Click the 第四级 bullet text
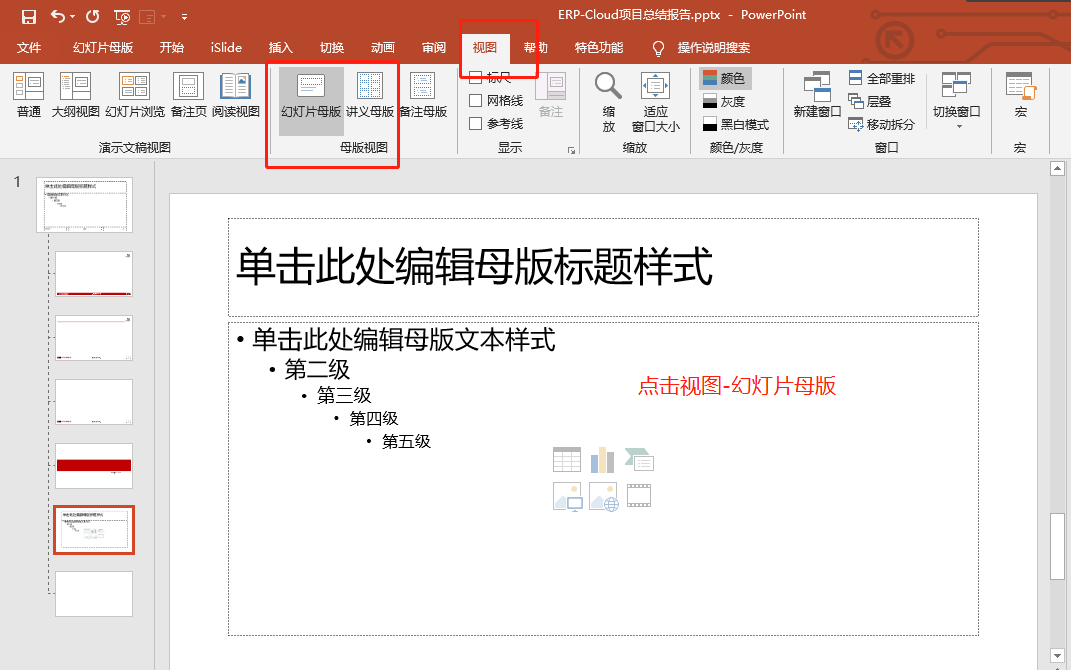This screenshot has height=670, width=1071. (374, 418)
